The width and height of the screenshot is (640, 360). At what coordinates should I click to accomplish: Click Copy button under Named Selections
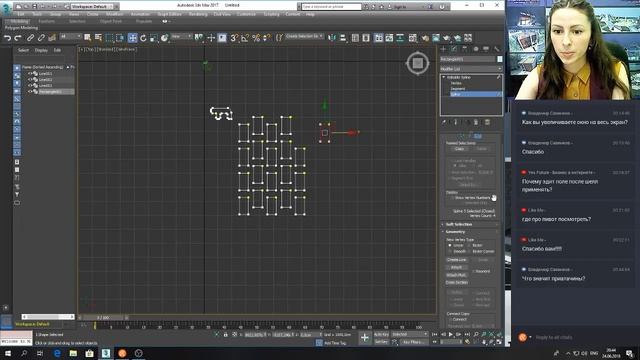[459, 149]
